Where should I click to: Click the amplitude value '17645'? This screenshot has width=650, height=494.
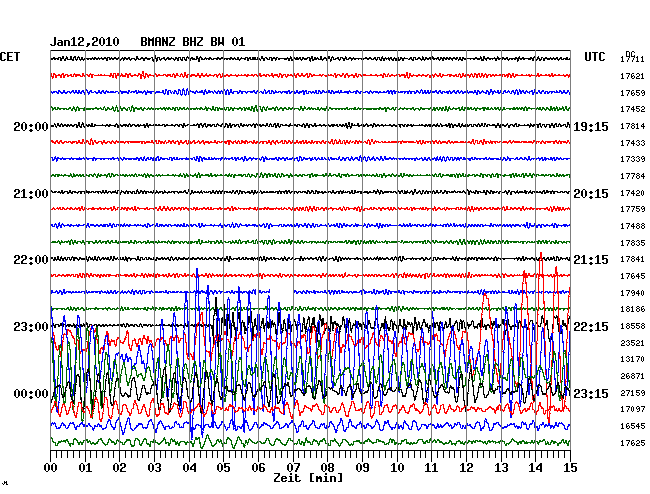pos(633,276)
